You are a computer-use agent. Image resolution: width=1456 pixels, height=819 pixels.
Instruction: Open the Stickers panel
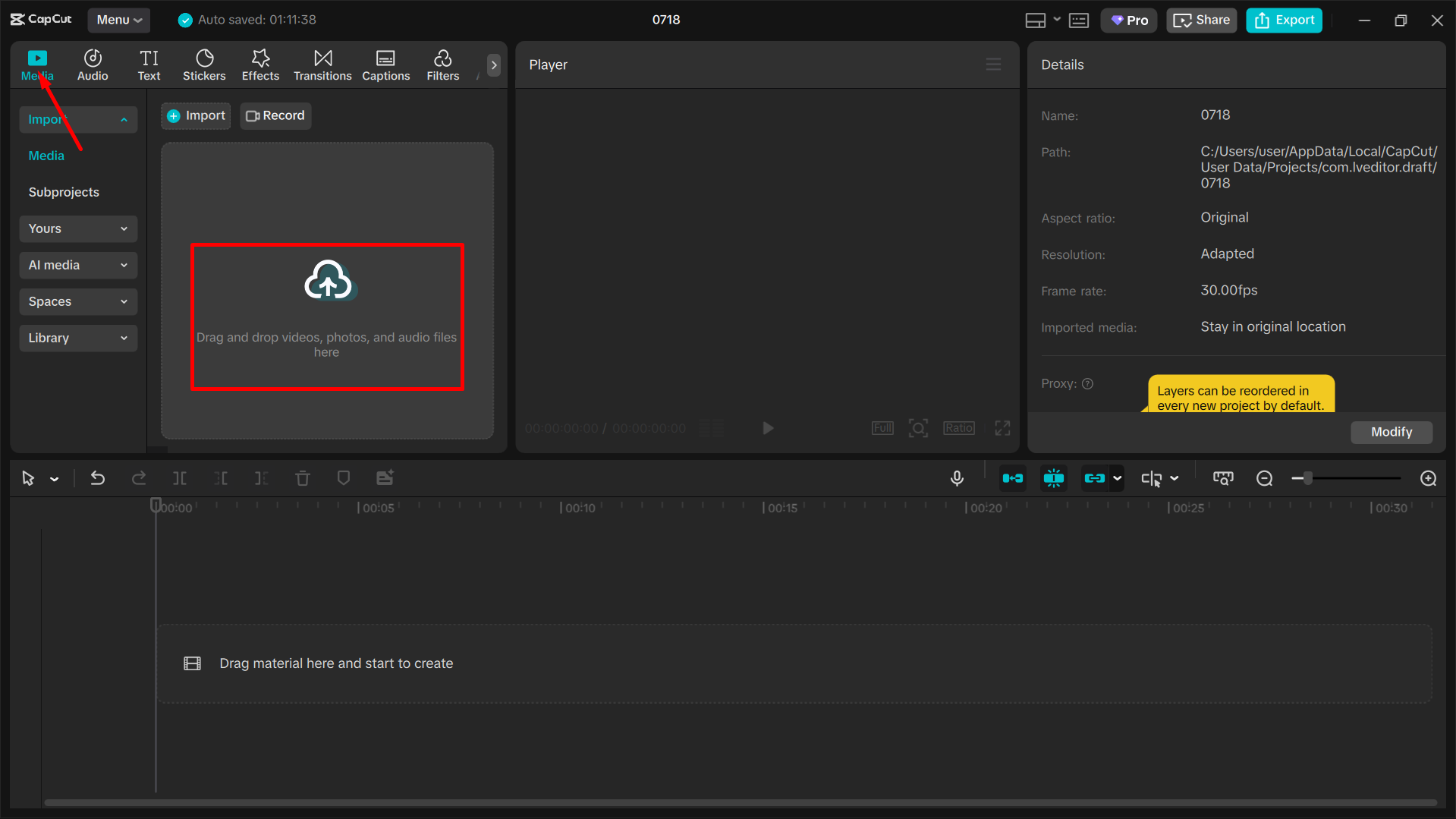(204, 65)
